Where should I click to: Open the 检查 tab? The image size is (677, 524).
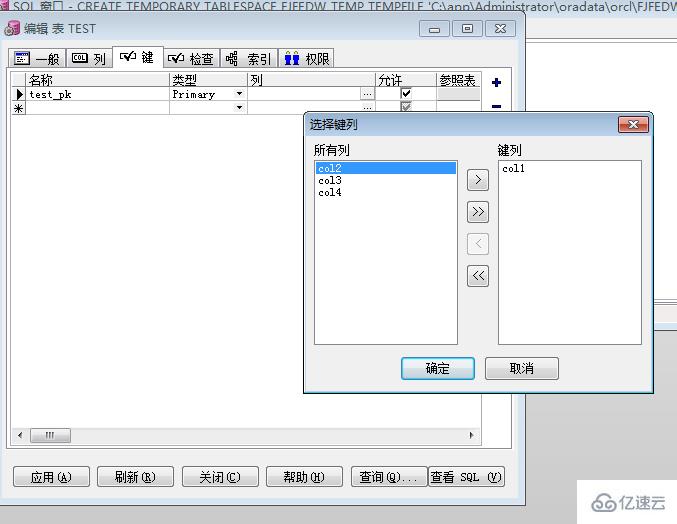(191, 58)
